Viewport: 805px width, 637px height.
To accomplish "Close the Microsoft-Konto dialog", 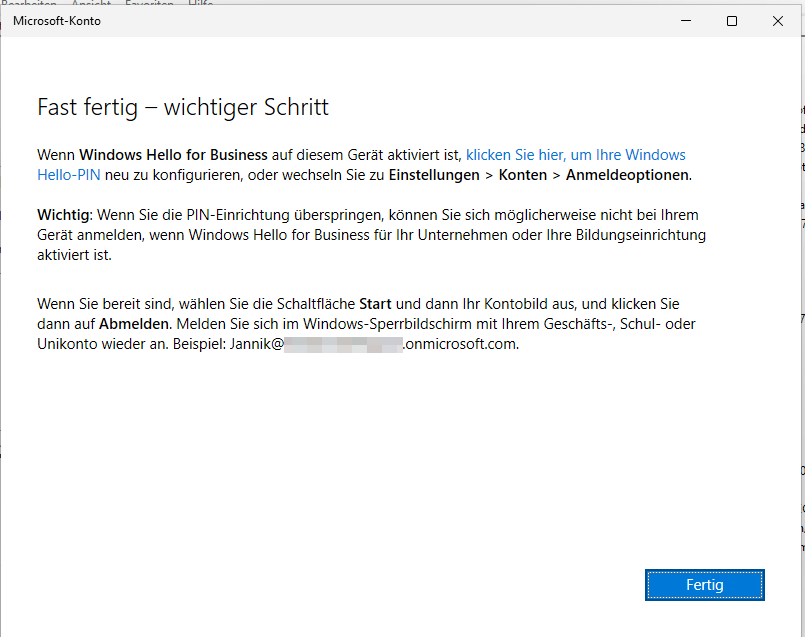I will pos(778,21).
